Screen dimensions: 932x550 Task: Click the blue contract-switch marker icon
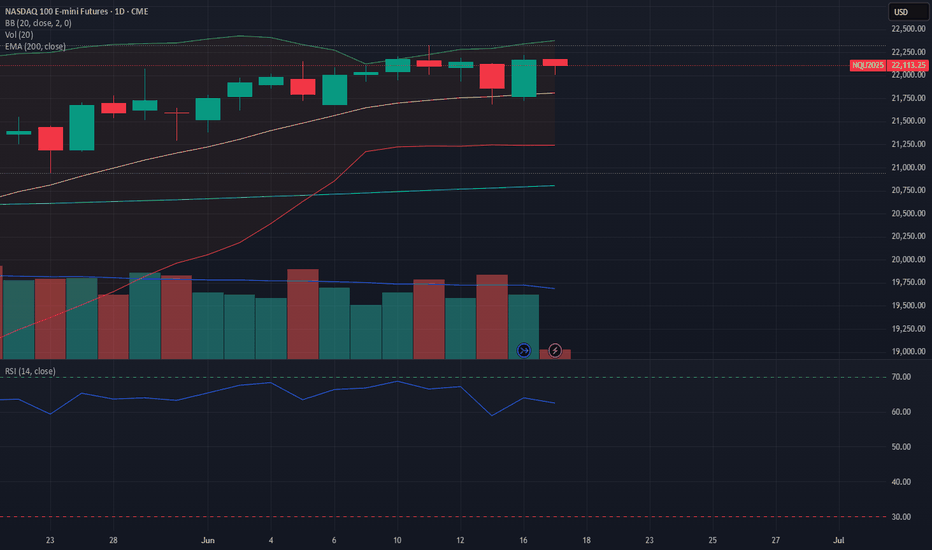click(524, 350)
